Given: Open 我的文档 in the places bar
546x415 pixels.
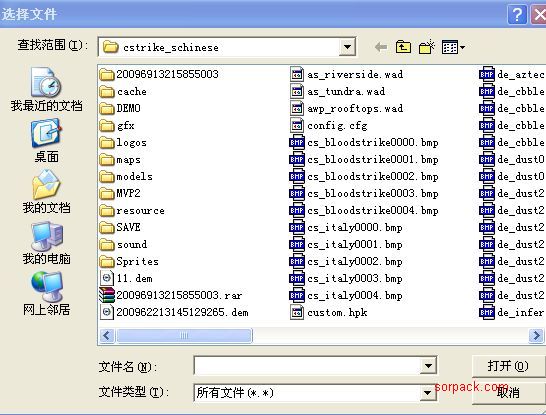Looking at the screenshot, I should point(46,191).
